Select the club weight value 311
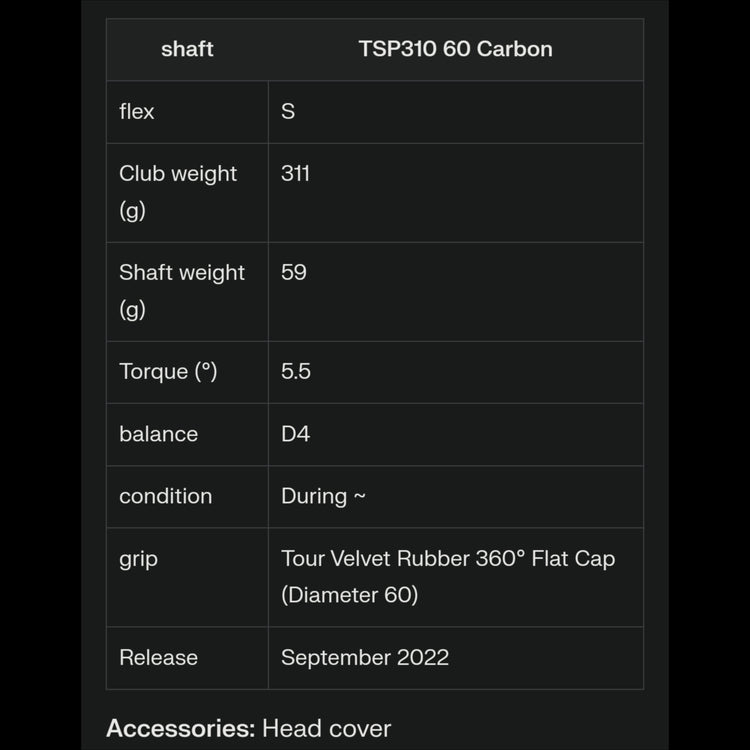750x750 pixels. pyautogui.click(x=295, y=173)
